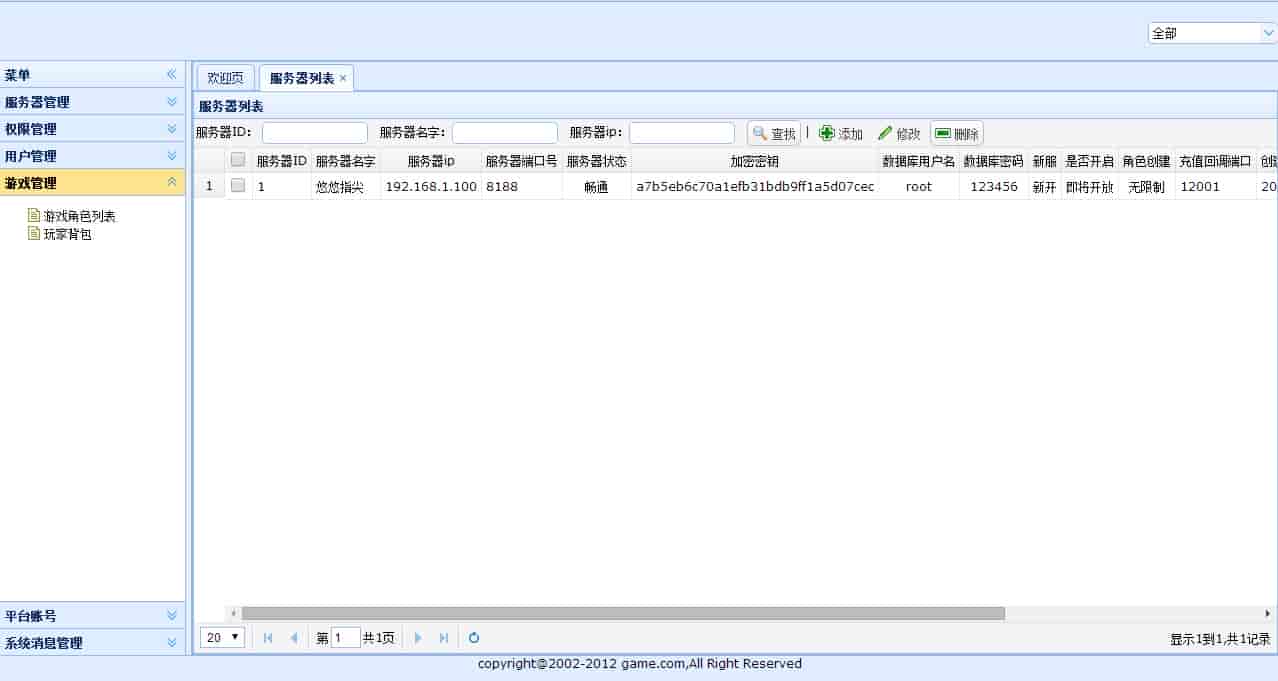The height and width of the screenshot is (681, 1278).
Task: Open the page size dropdown showing 20
Action: click(223, 638)
